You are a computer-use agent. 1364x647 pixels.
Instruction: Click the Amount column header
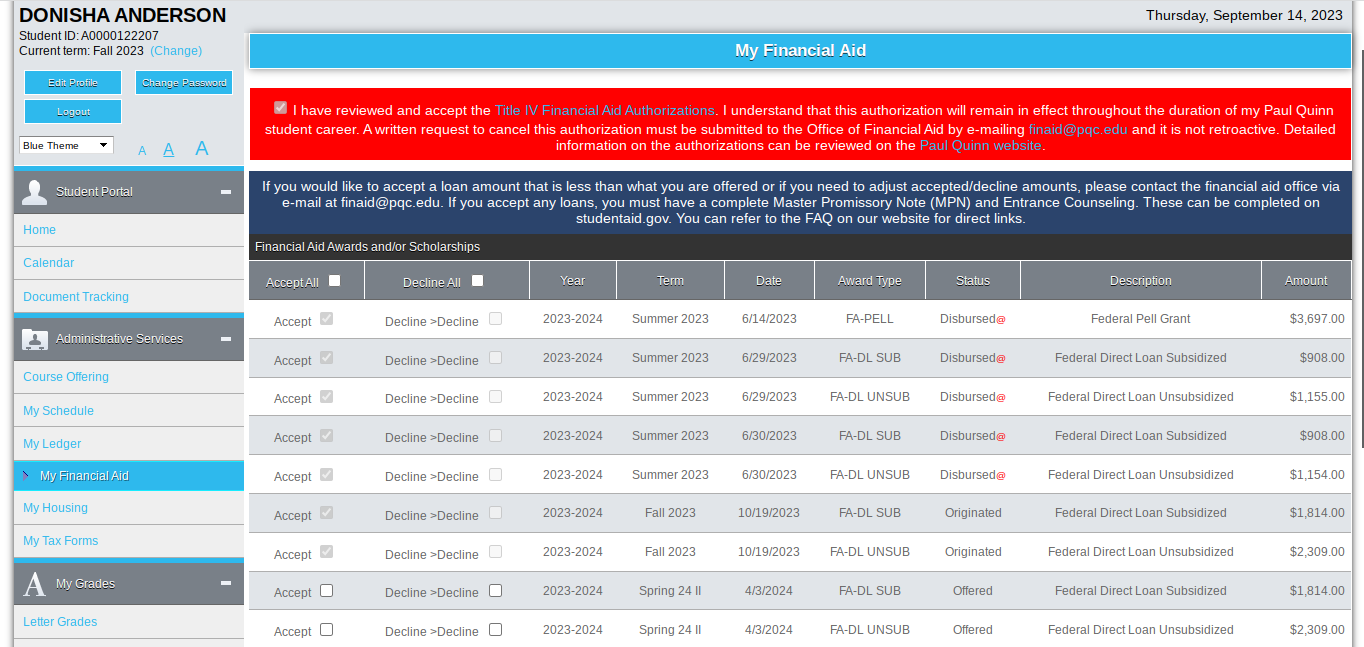tap(1306, 281)
